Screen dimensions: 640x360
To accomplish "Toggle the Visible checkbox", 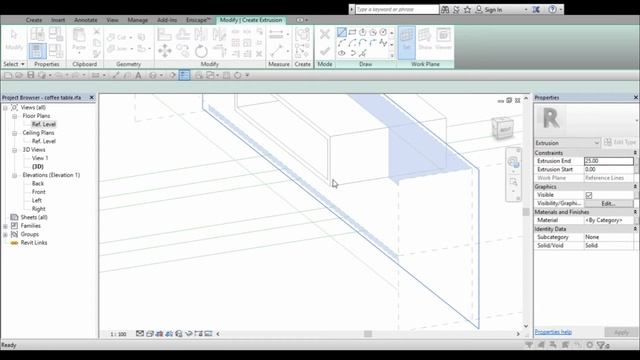I will (x=589, y=195).
